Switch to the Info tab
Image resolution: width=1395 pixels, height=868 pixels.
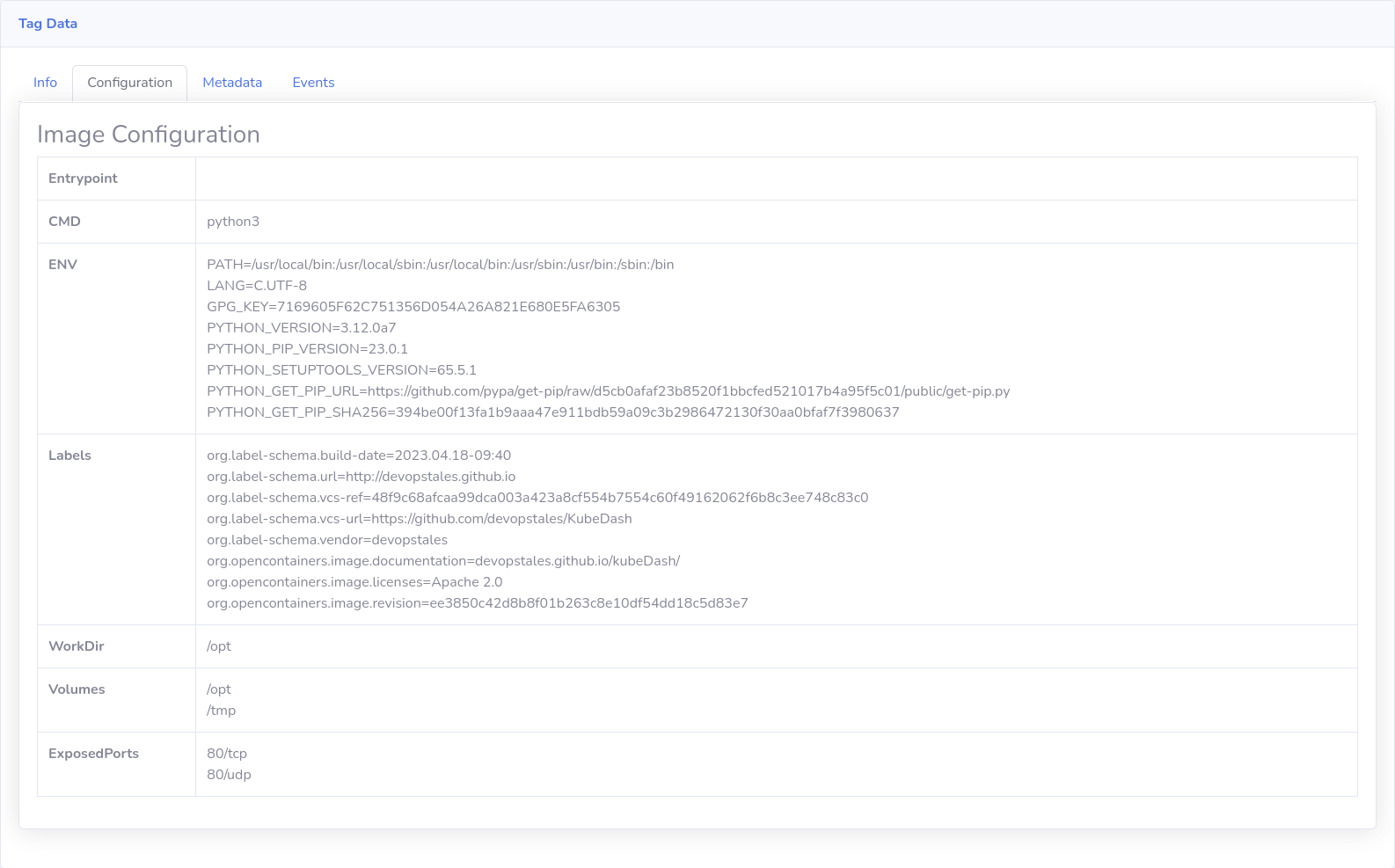pos(45,83)
